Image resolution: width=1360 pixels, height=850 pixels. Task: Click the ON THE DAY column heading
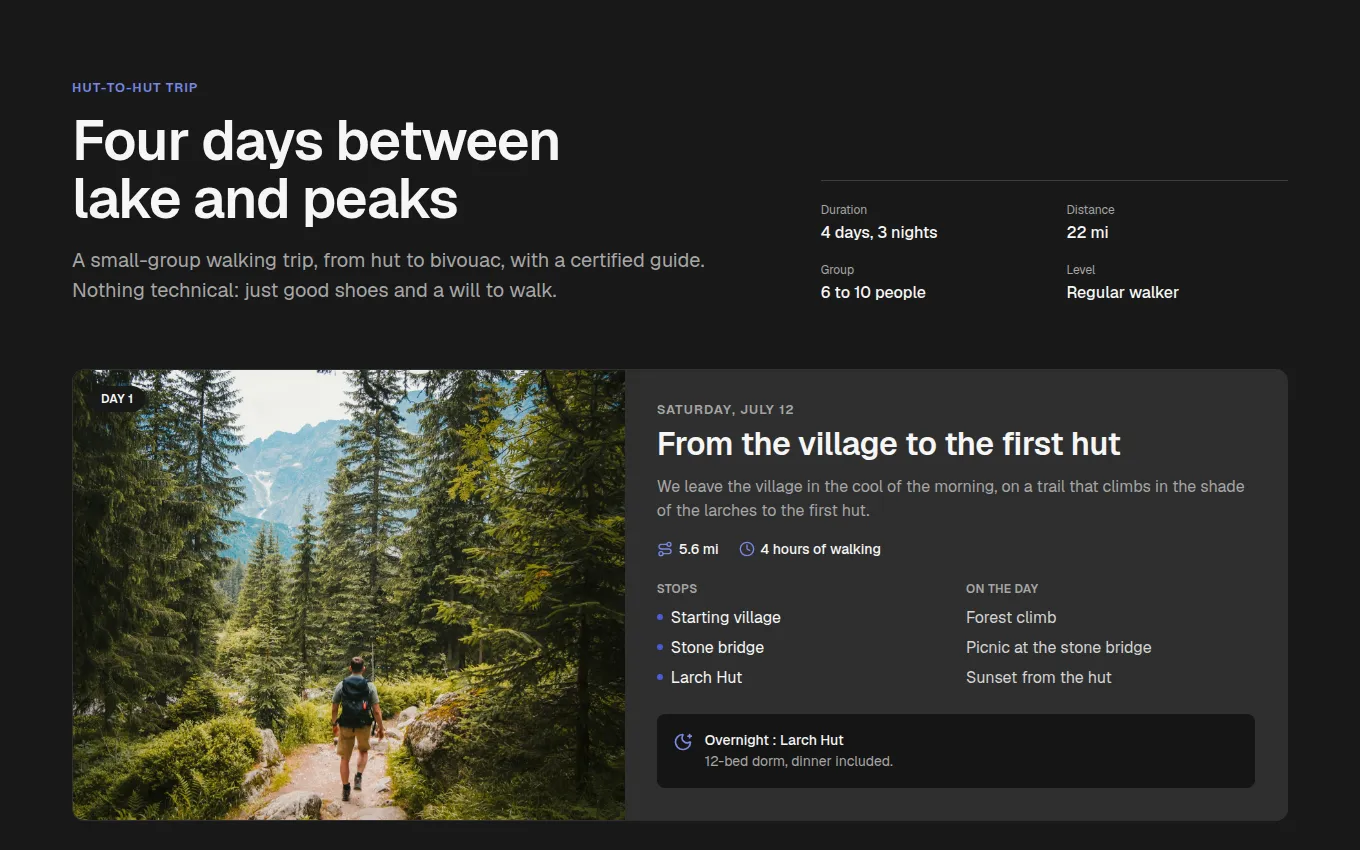1002,589
